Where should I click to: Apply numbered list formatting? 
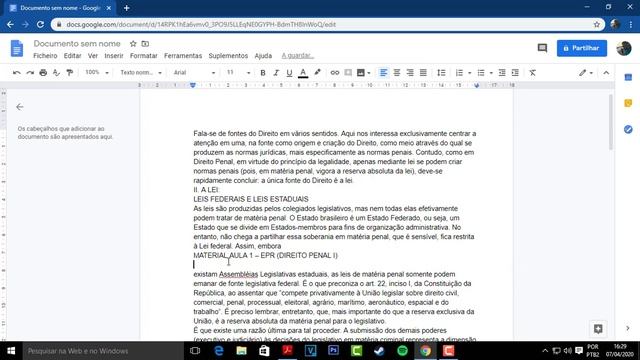tap(459, 73)
